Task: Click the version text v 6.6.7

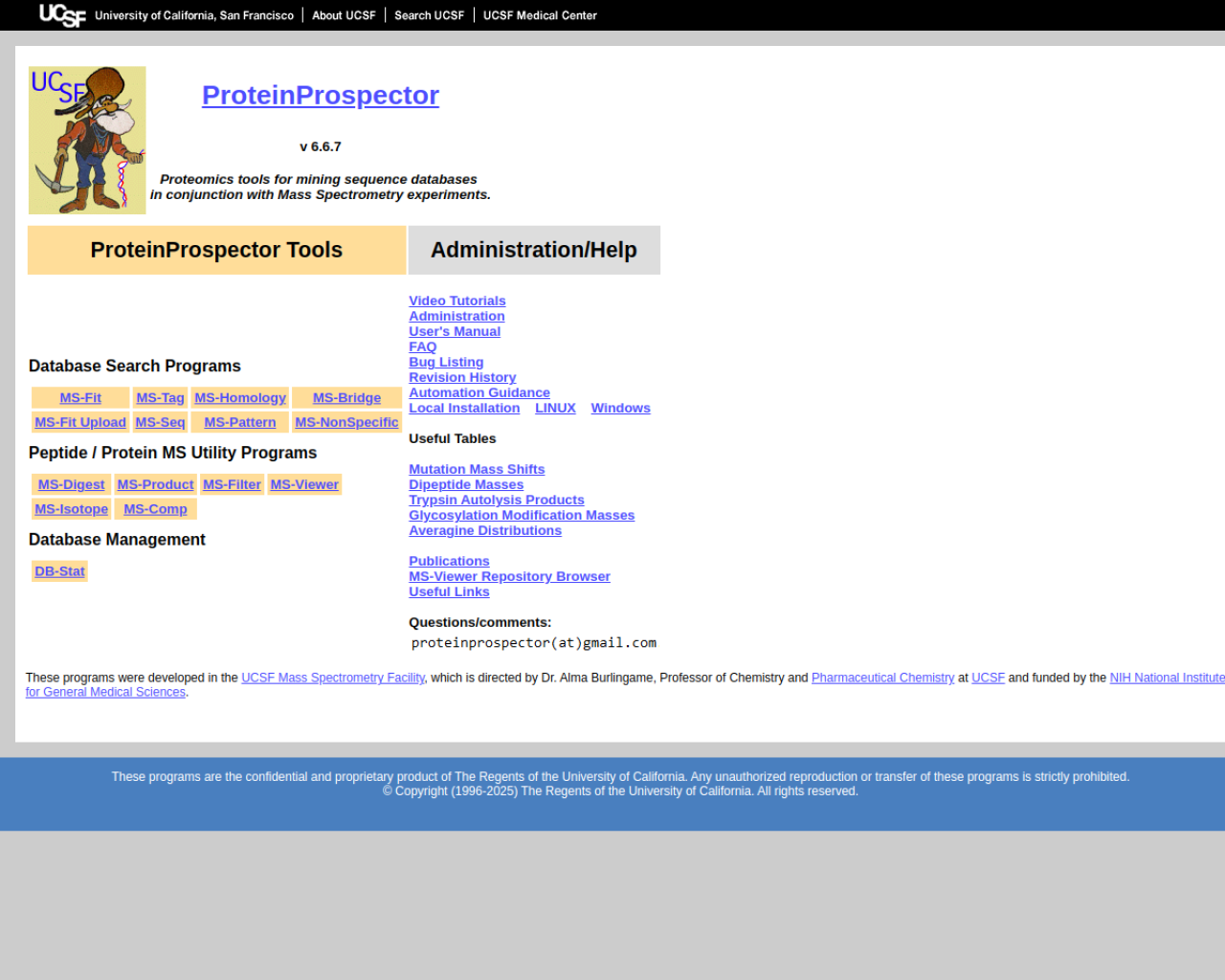Action: (321, 146)
